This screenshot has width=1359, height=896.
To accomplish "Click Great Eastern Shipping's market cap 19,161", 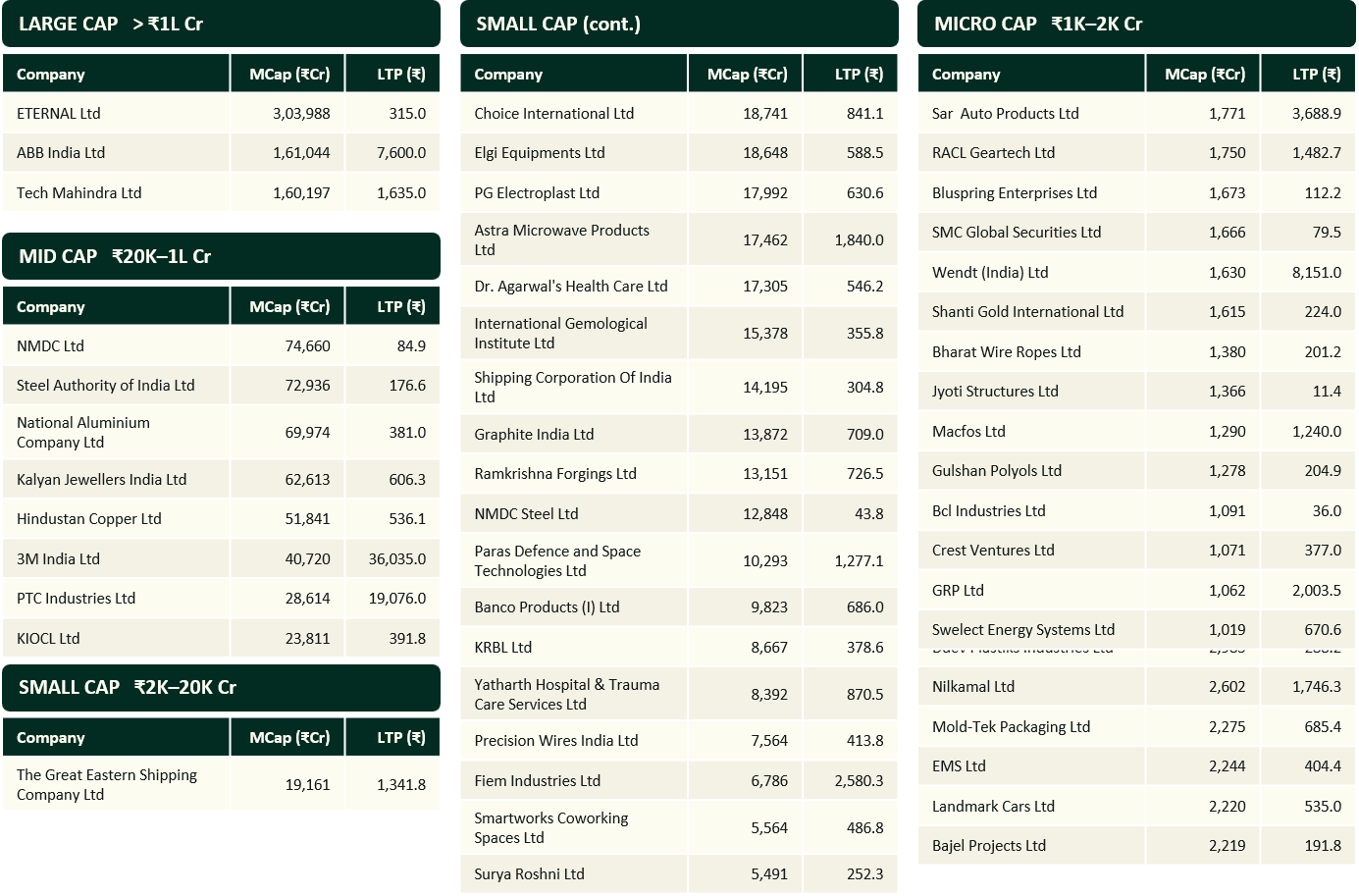I will (x=307, y=785).
